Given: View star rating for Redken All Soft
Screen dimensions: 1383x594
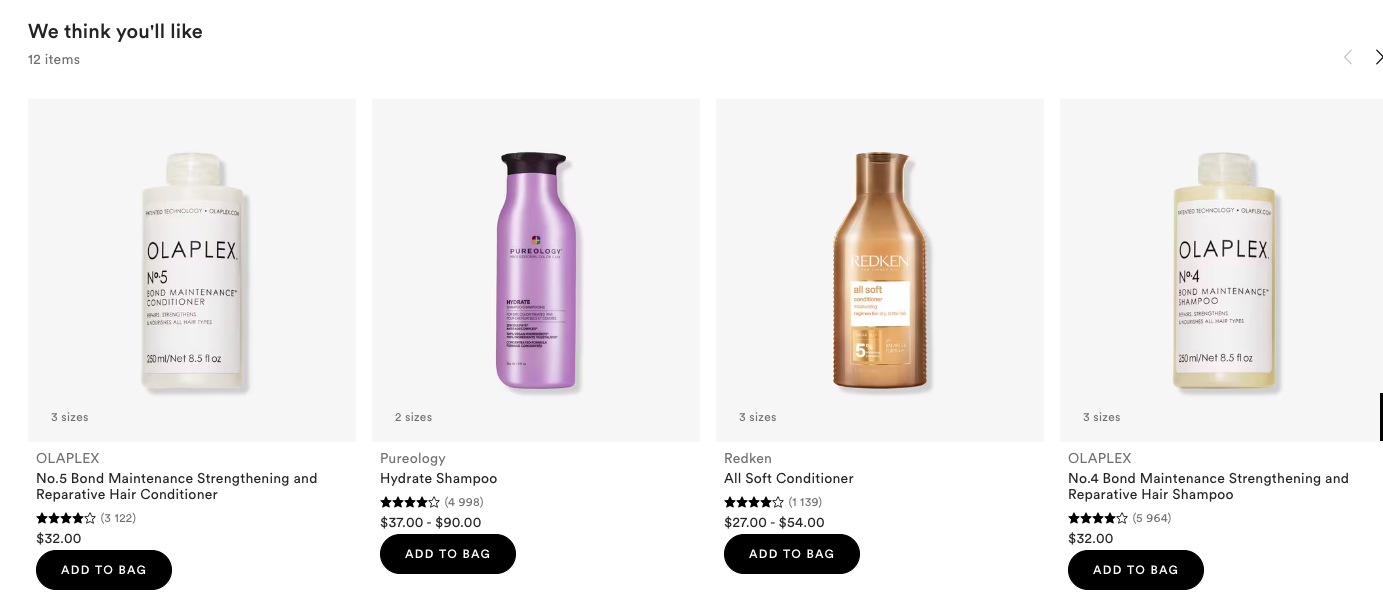Looking at the screenshot, I should click(754, 502).
